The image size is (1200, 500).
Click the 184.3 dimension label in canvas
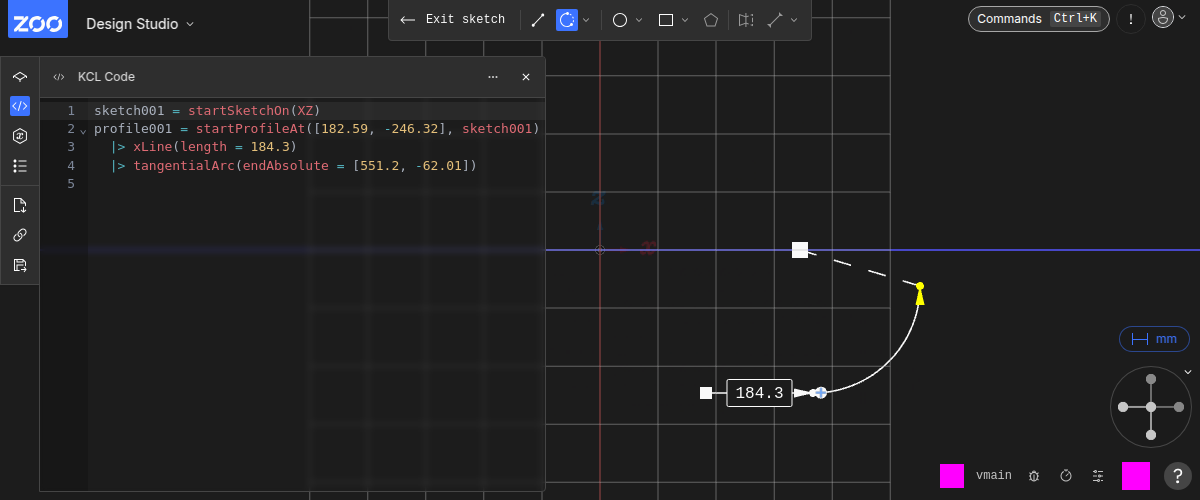tap(759, 393)
